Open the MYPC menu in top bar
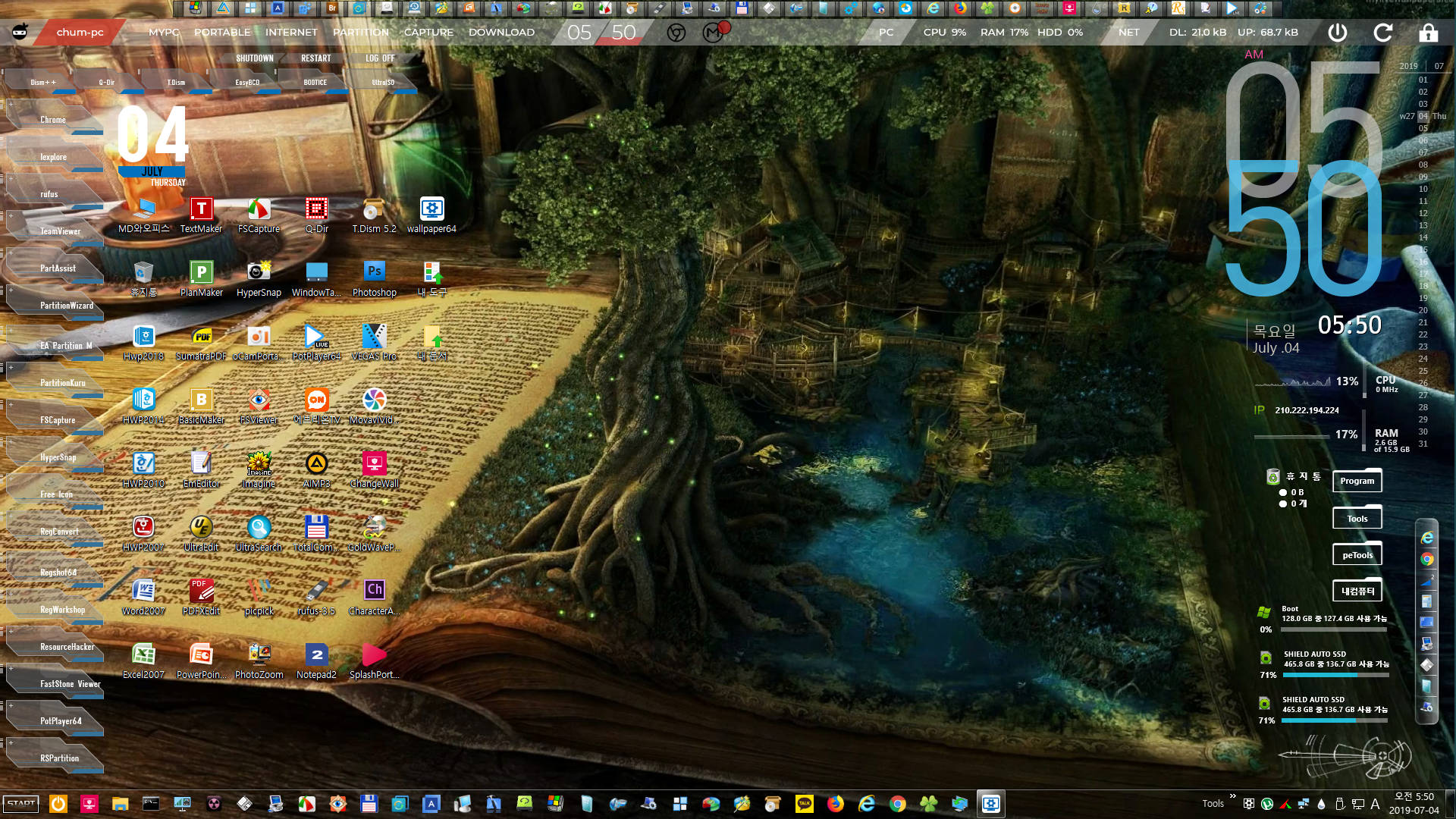The width and height of the screenshot is (1456, 819). click(164, 32)
